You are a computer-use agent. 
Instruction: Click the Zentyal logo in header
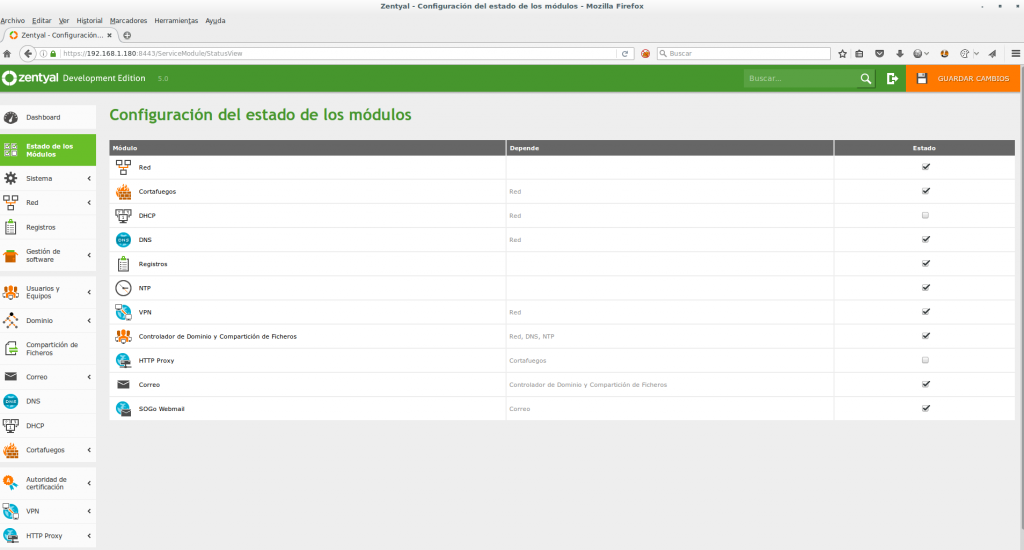tap(30, 78)
